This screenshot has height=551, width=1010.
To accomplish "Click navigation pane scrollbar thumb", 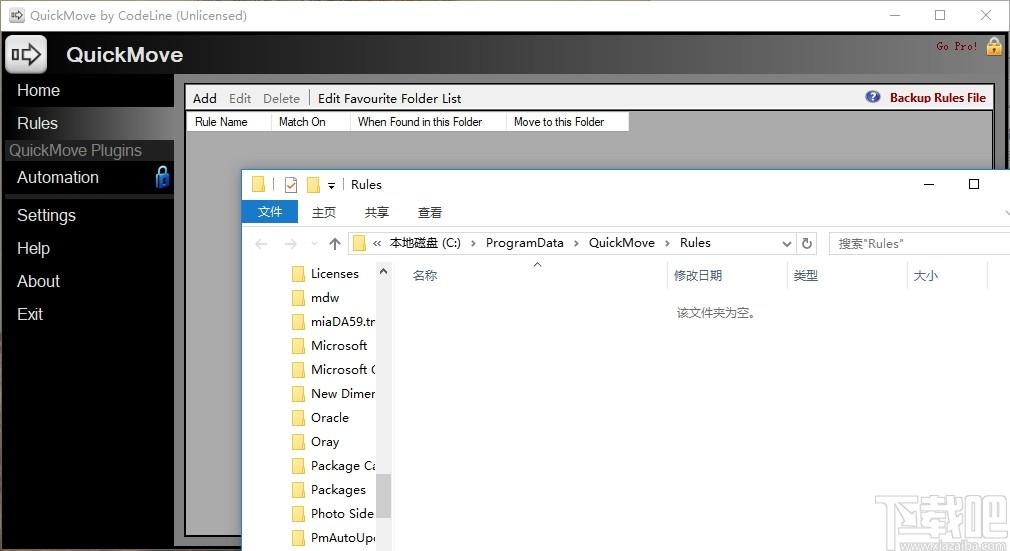I will 383,496.
